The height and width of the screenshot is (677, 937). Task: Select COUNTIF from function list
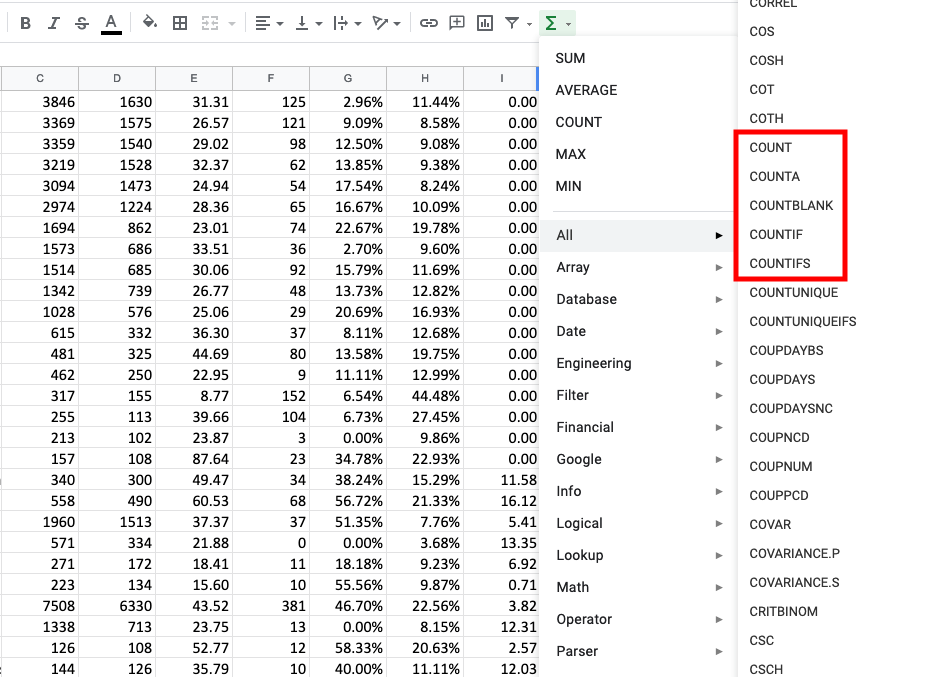point(776,234)
